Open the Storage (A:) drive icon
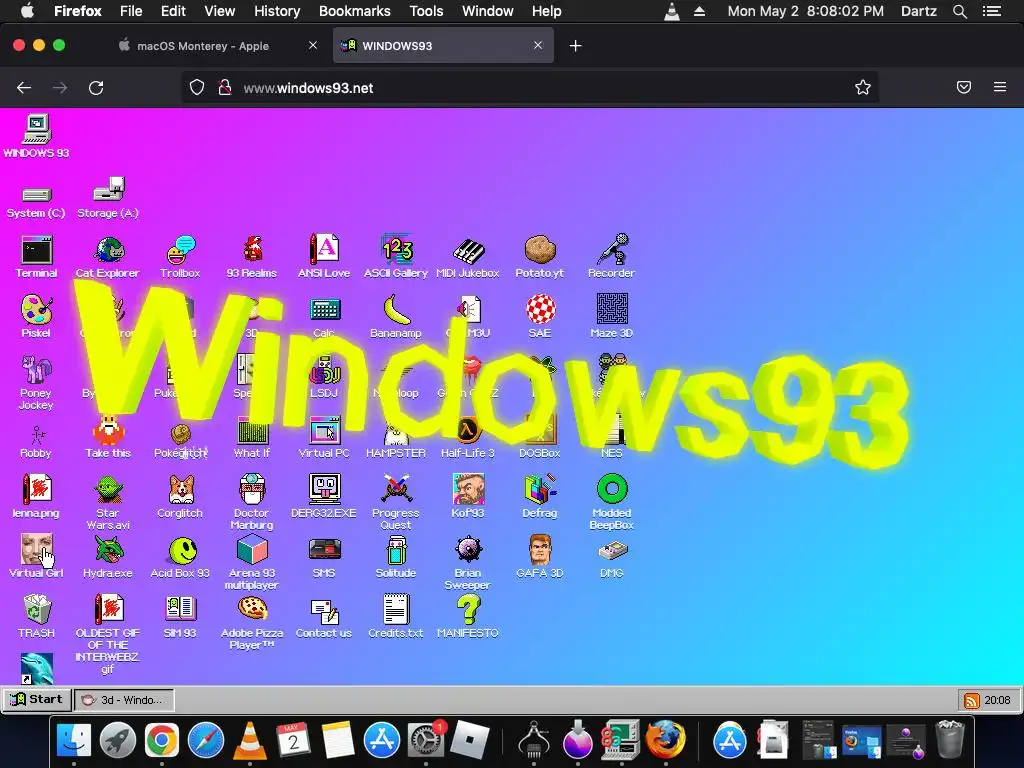 point(108,189)
